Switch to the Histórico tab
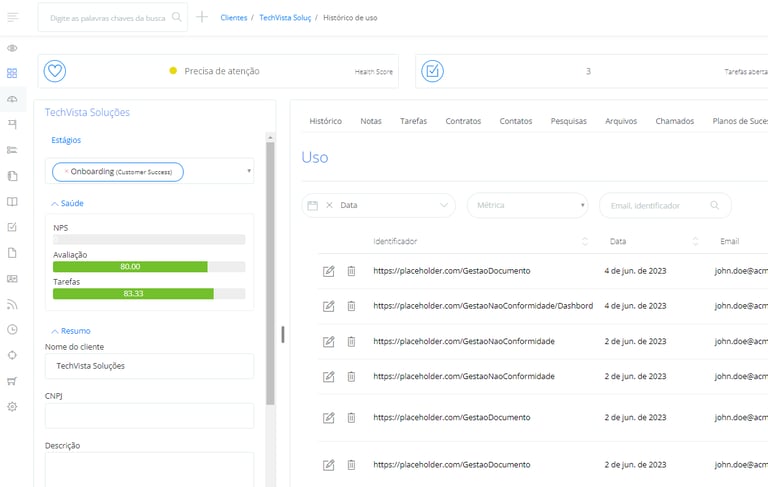Screen dimensions: 768x487 [x=326, y=121]
